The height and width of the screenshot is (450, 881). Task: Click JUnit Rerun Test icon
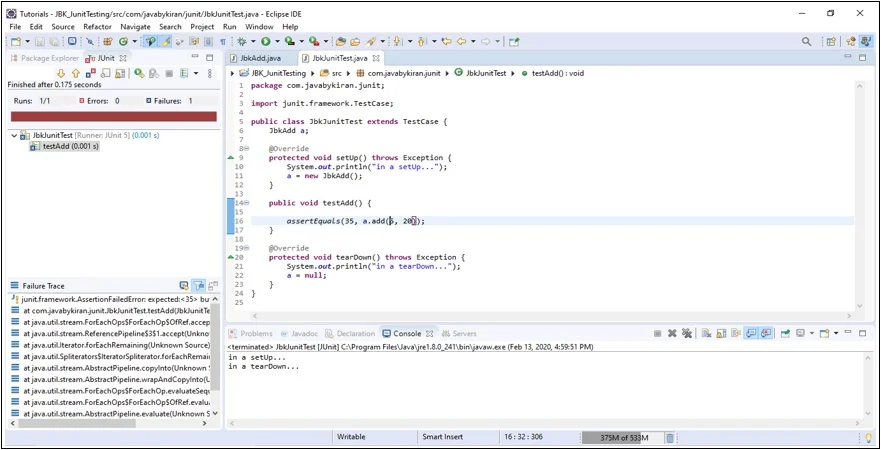[139, 74]
